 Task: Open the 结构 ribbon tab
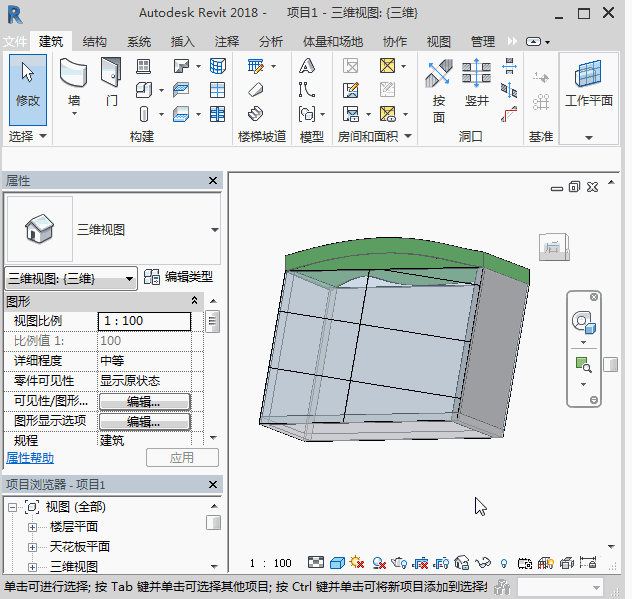click(95, 42)
